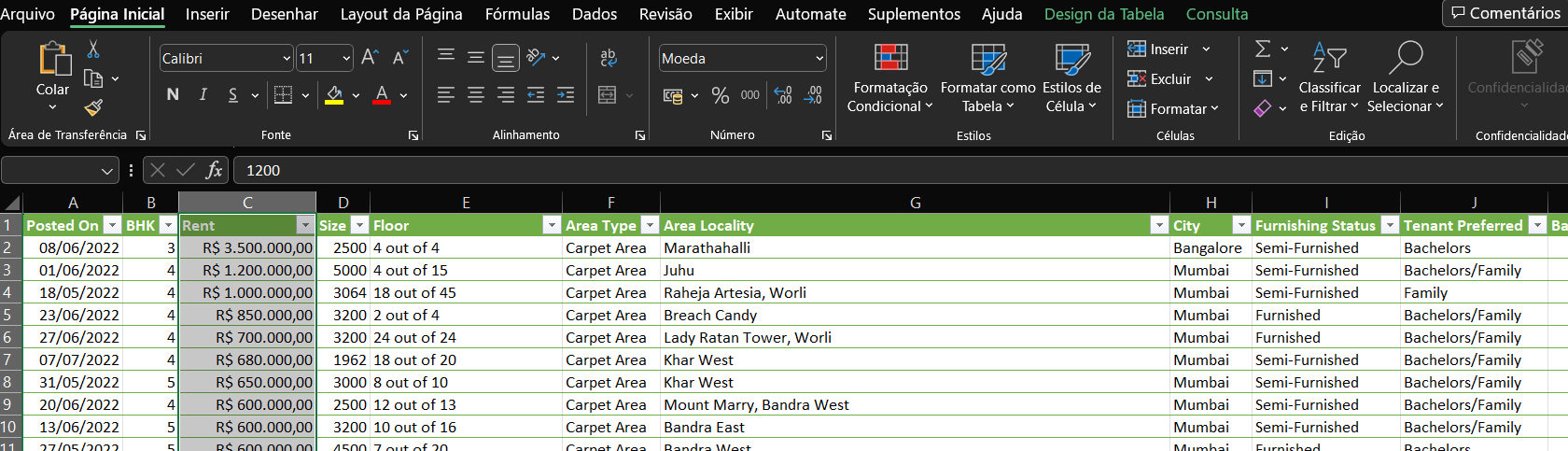Click the Inserir cells button
1568x451 pixels.
pos(1168,49)
